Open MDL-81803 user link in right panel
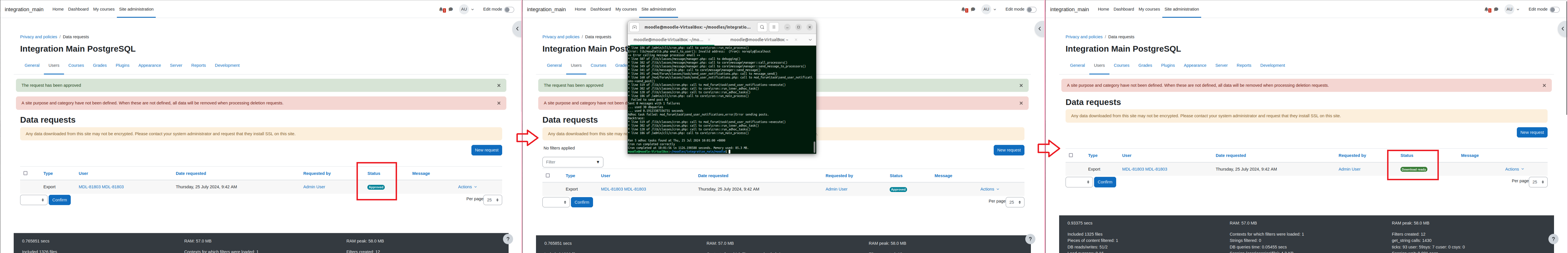1568x253 pixels. click(x=1144, y=170)
